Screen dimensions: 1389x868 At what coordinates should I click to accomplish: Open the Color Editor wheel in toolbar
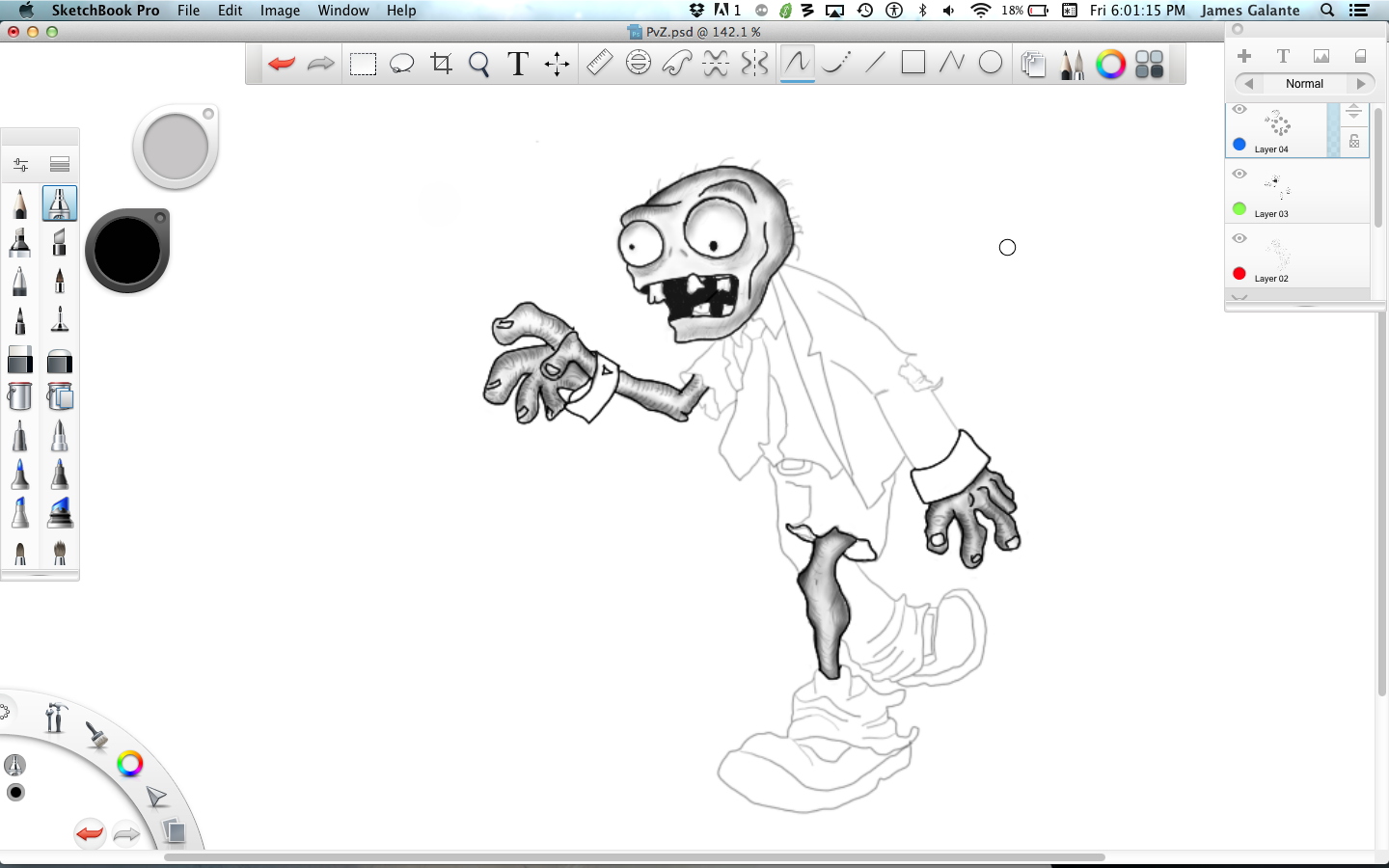[x=1110, y=65]
